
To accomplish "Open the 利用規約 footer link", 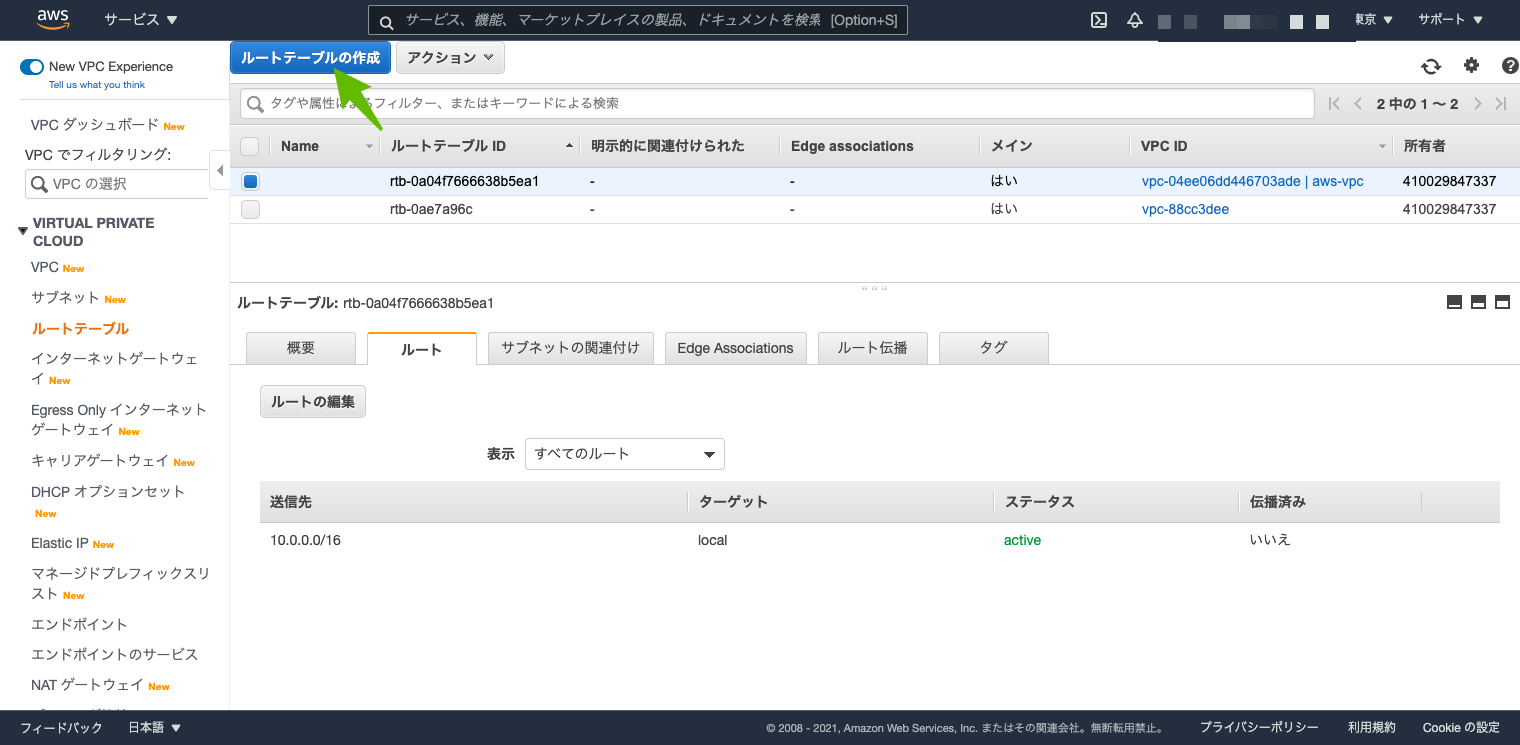I will [x=1371, y=728].
